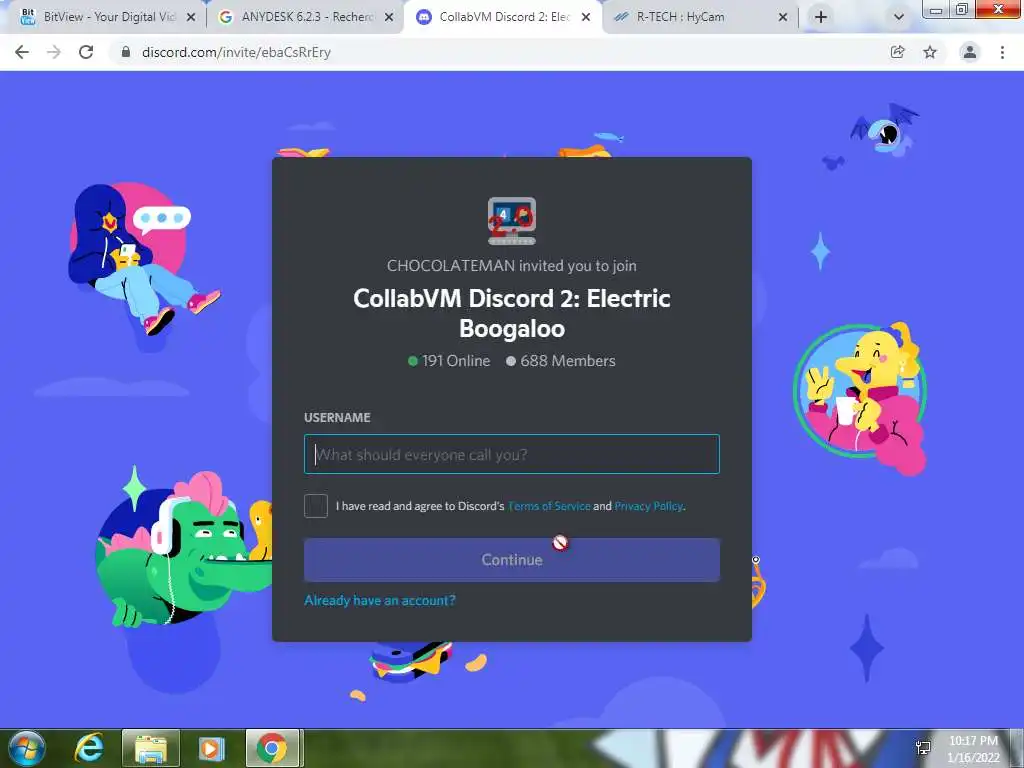Open Windows Media Player from taskbar
The image size is (1024, 768).
(211, 748)
